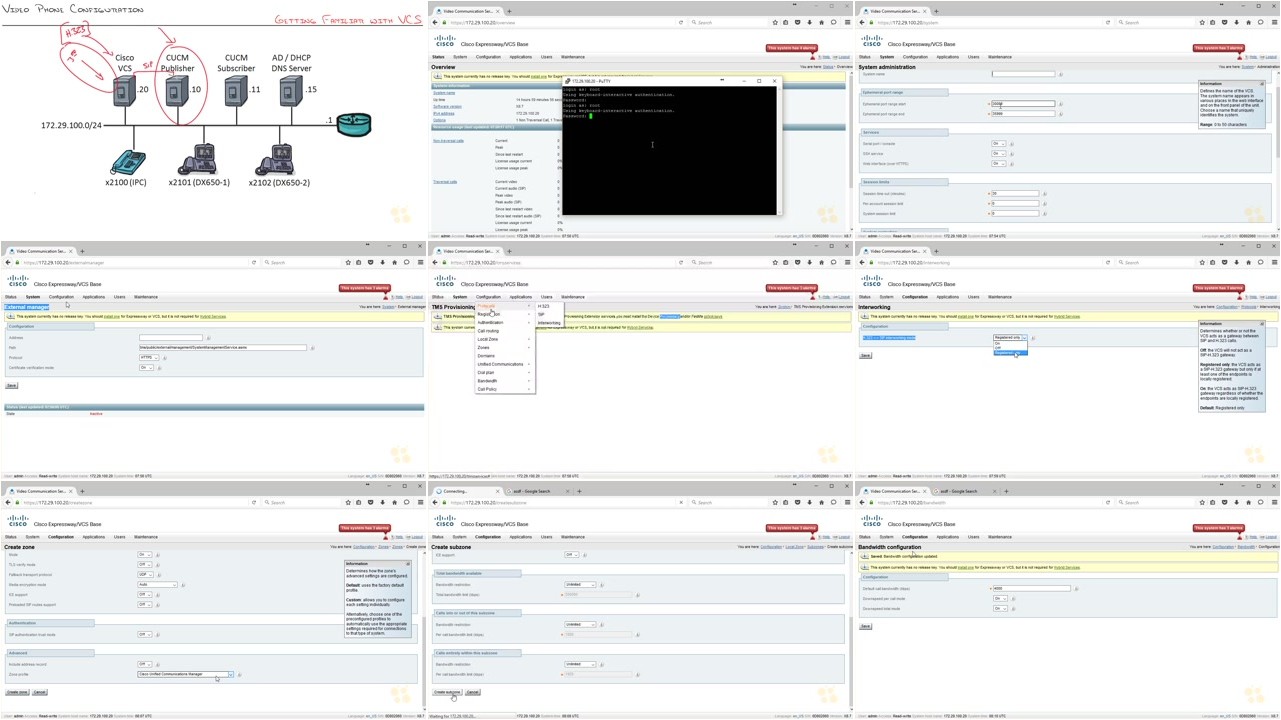Click the home icon in TMS Provisioning browser
This screenshot has height=720, width=1281.
click(821, 262)
